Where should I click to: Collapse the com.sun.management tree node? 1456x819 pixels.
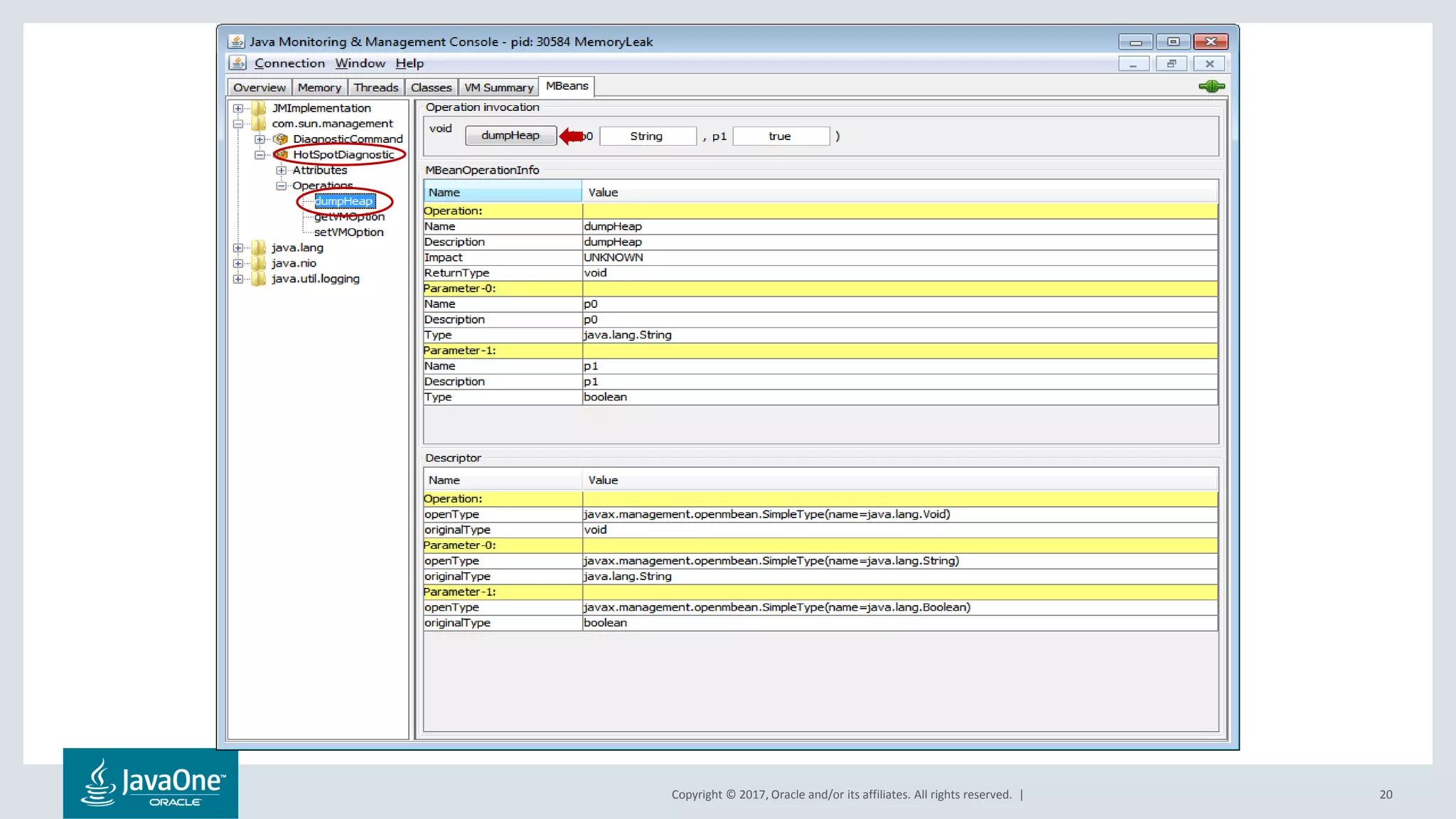[238, 124]
